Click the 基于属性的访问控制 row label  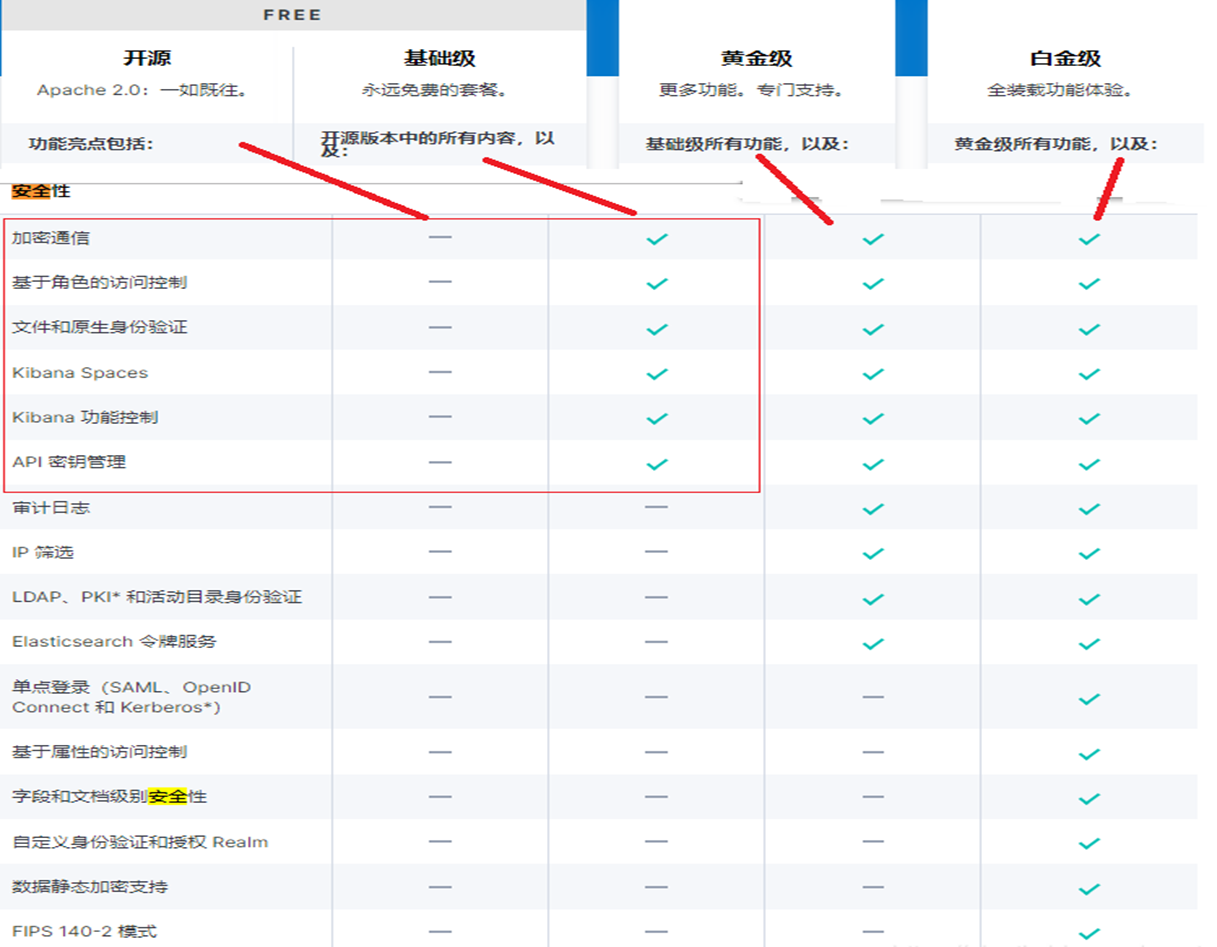click(x=99, y=752)
